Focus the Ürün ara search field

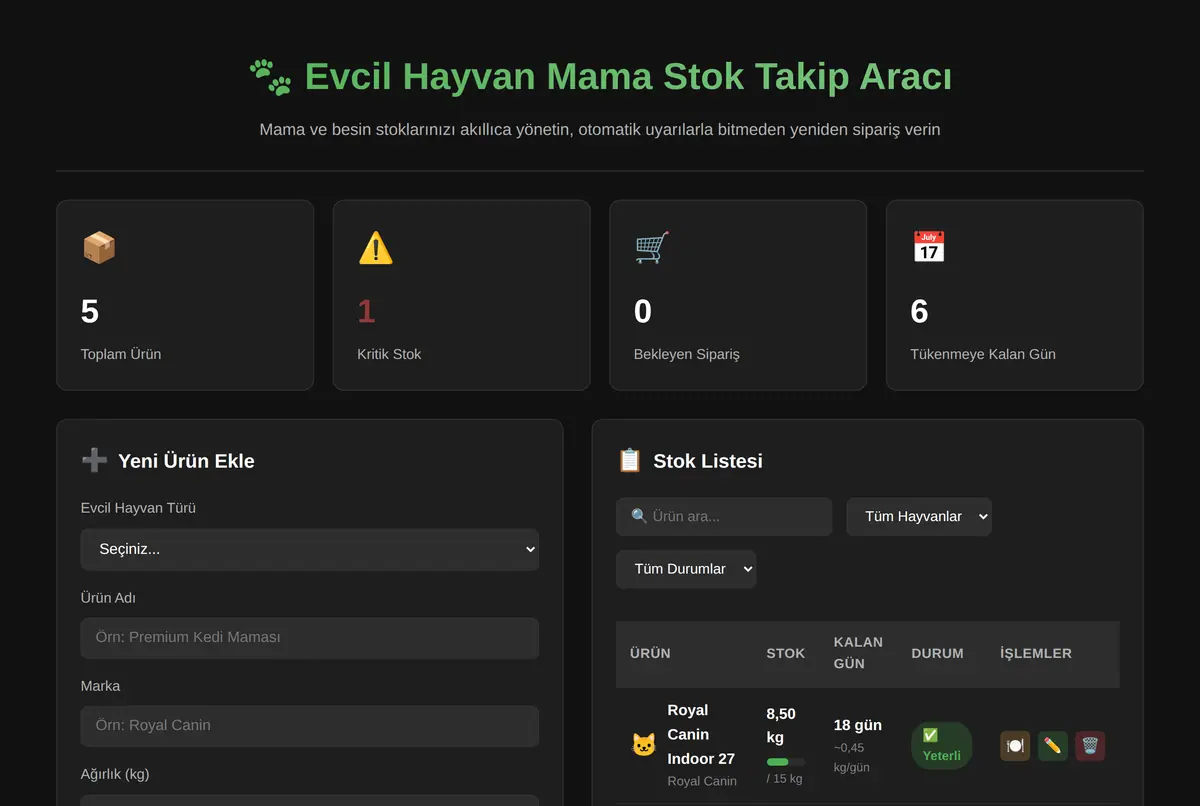[724, 516]
